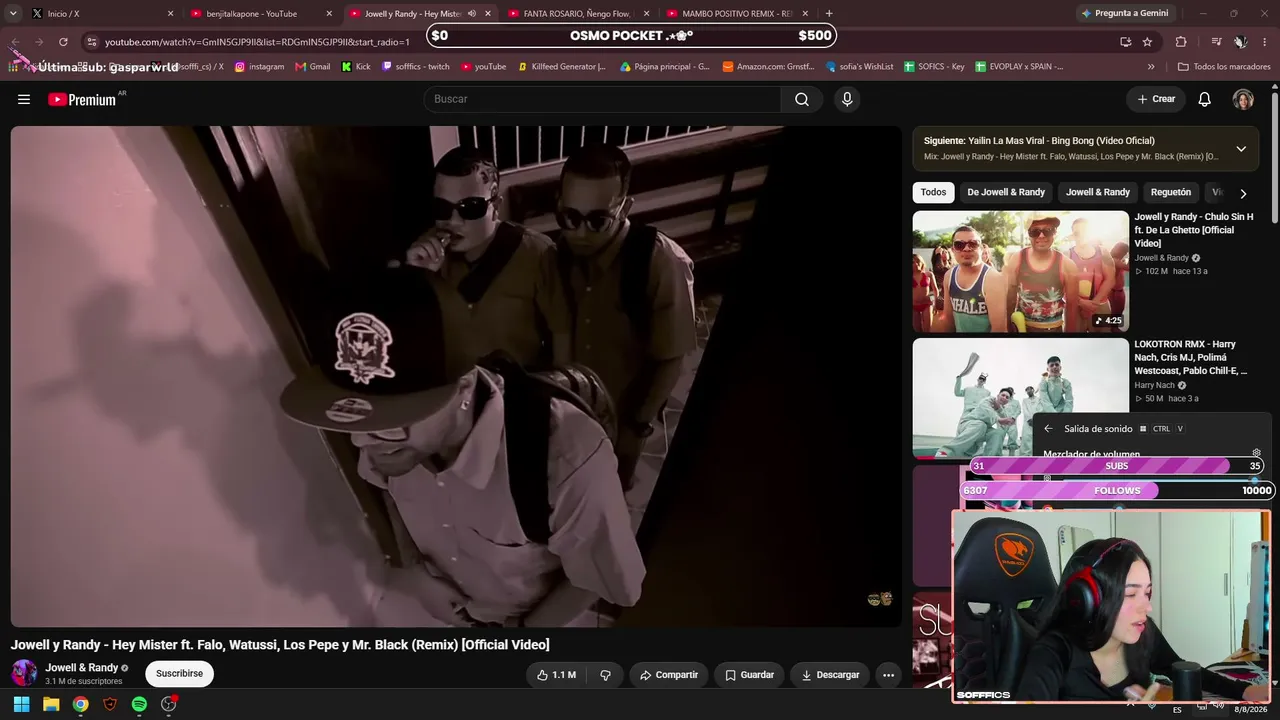Open more actions three-dot menu
The image size is (1280, 720).
(888, 675)
